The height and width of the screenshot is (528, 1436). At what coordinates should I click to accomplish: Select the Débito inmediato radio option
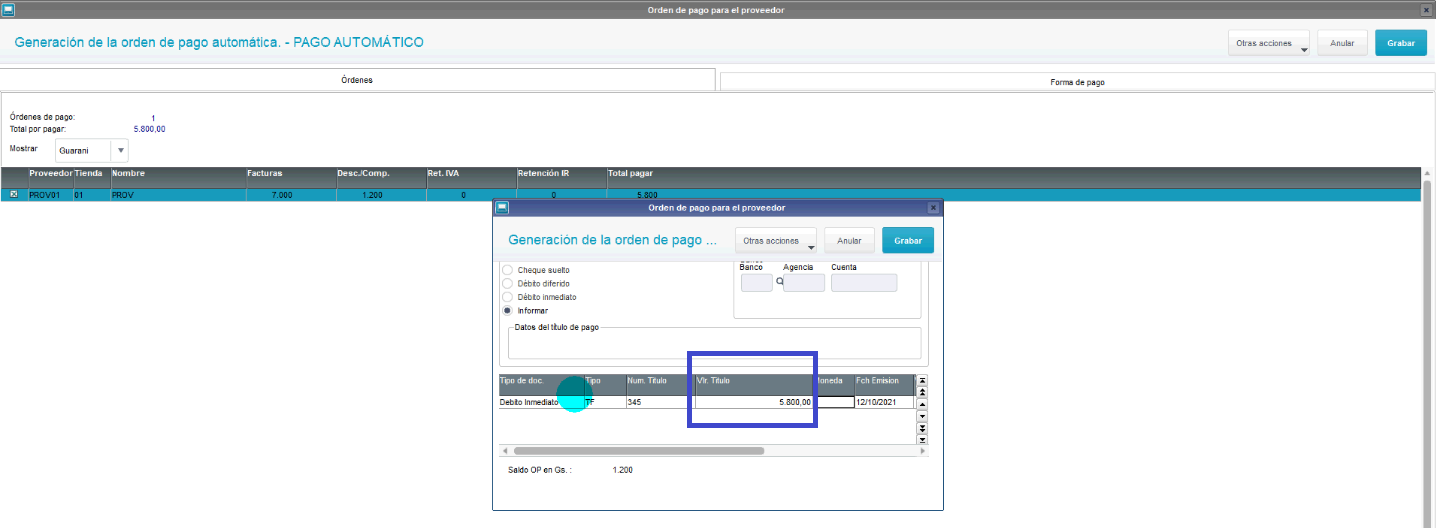coord(507,297)
